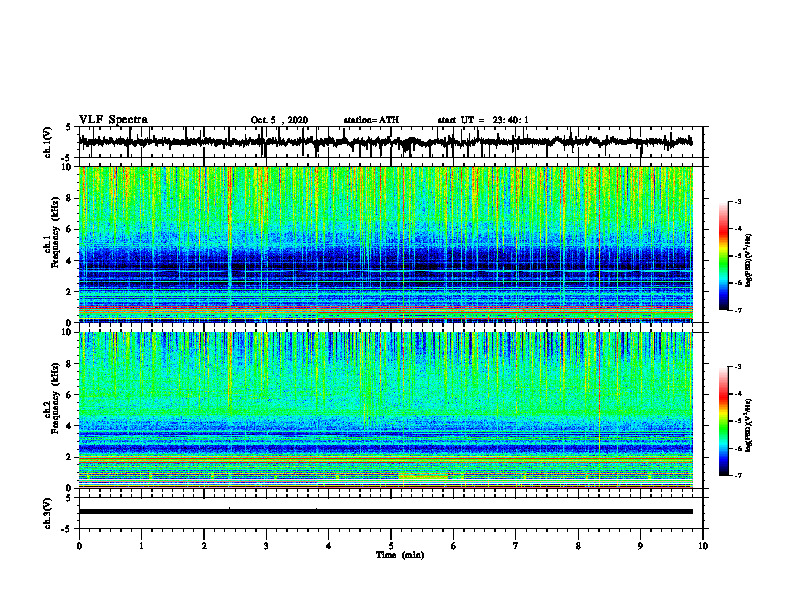Click the time axis tick label '5'
The image size is (792, 612).
pyautogui.click(x=391, y=546)
